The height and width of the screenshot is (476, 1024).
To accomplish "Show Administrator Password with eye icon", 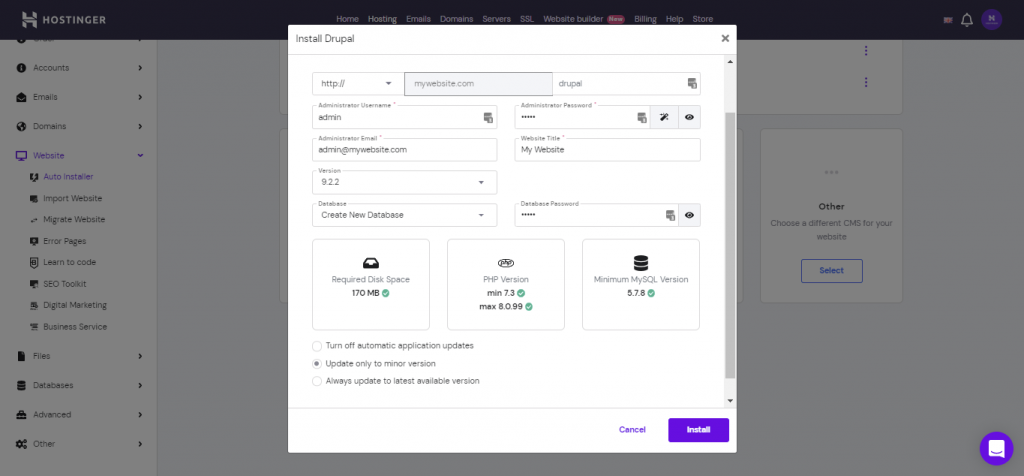I will 689,118.
